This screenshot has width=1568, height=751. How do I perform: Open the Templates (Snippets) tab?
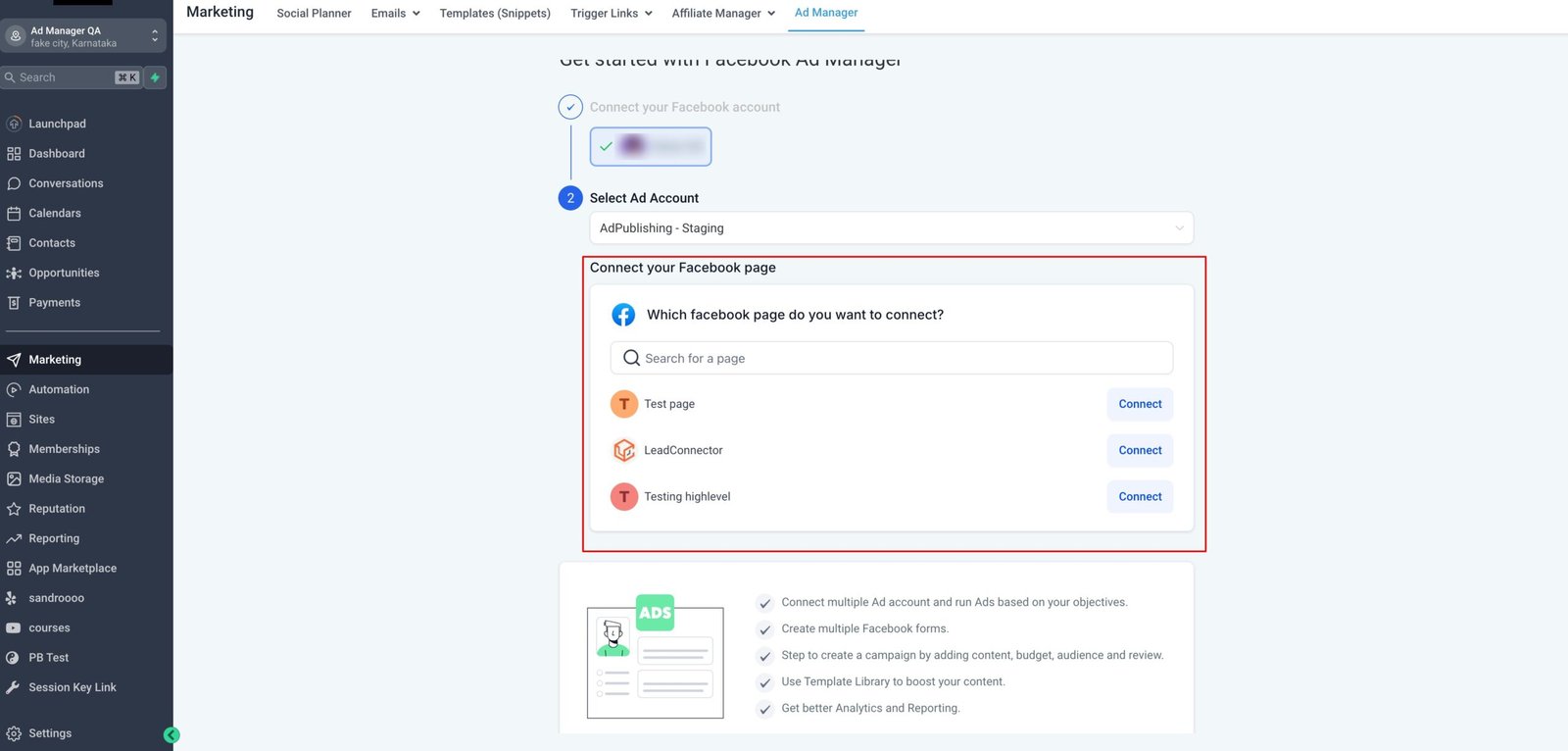(495, 14)
